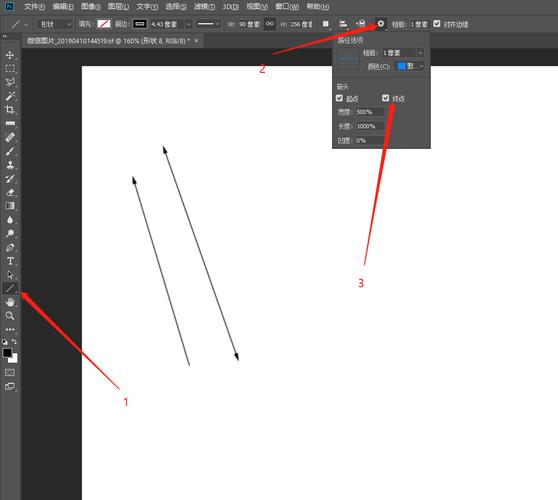Select the Pen tool

pyautogui.click(x=10, y=247)
